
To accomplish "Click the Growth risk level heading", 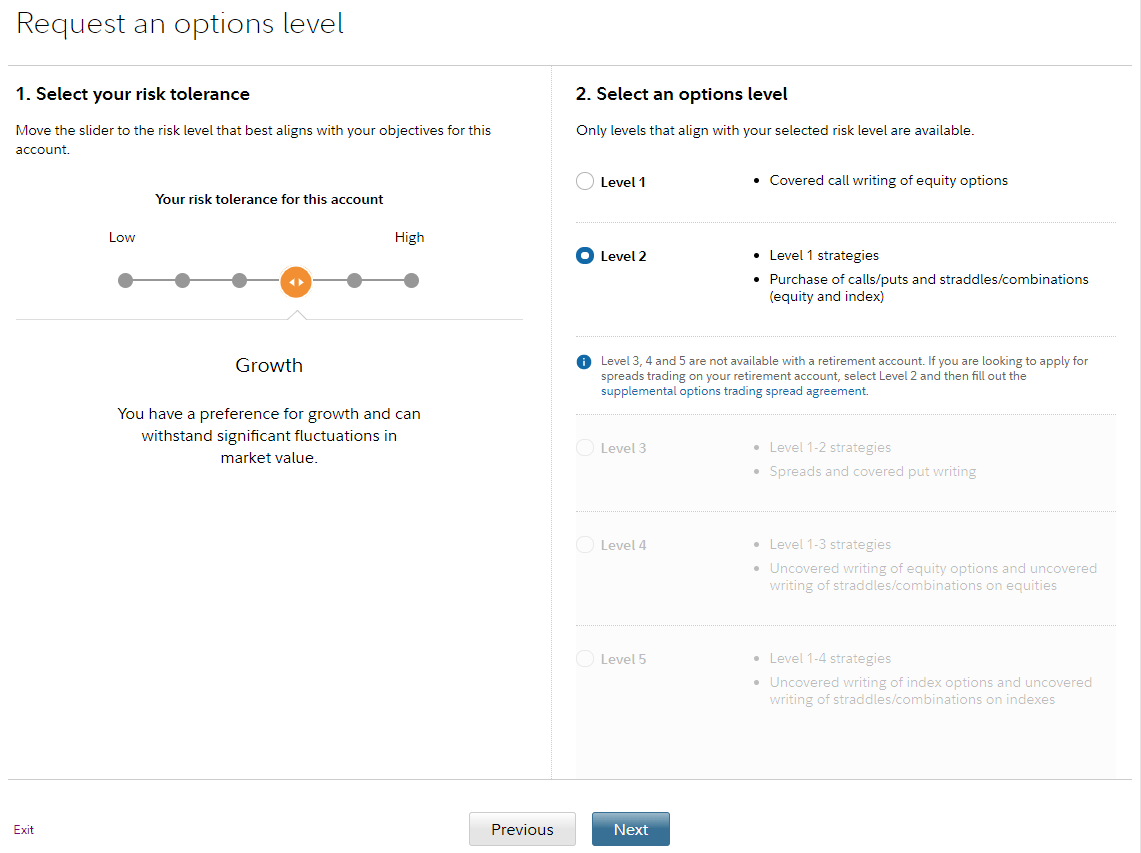I will pos(269,365).
